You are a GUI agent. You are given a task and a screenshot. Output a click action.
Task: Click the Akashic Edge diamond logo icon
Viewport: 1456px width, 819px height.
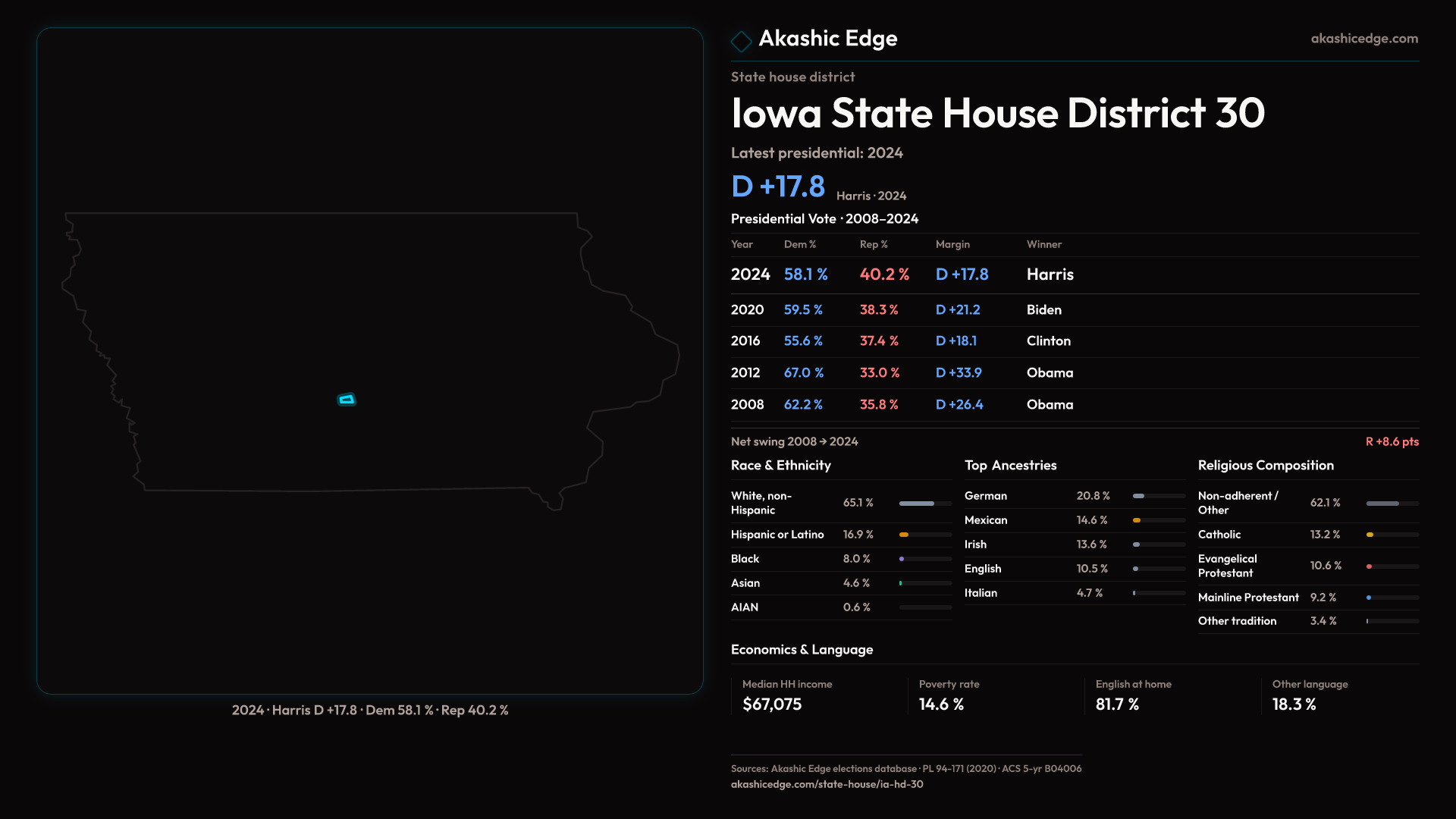741,41
